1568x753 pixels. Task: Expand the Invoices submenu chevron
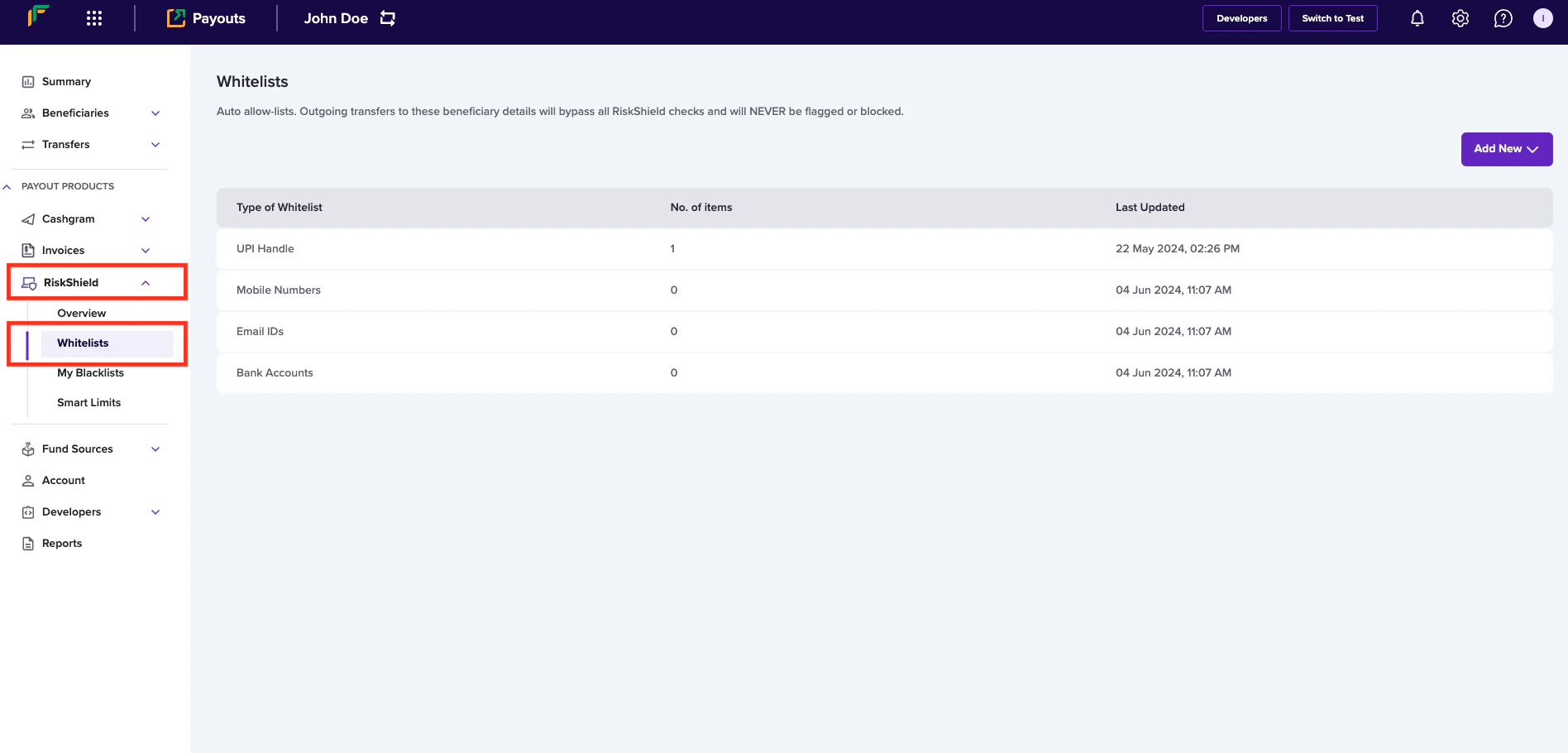[x=146, y=251]
